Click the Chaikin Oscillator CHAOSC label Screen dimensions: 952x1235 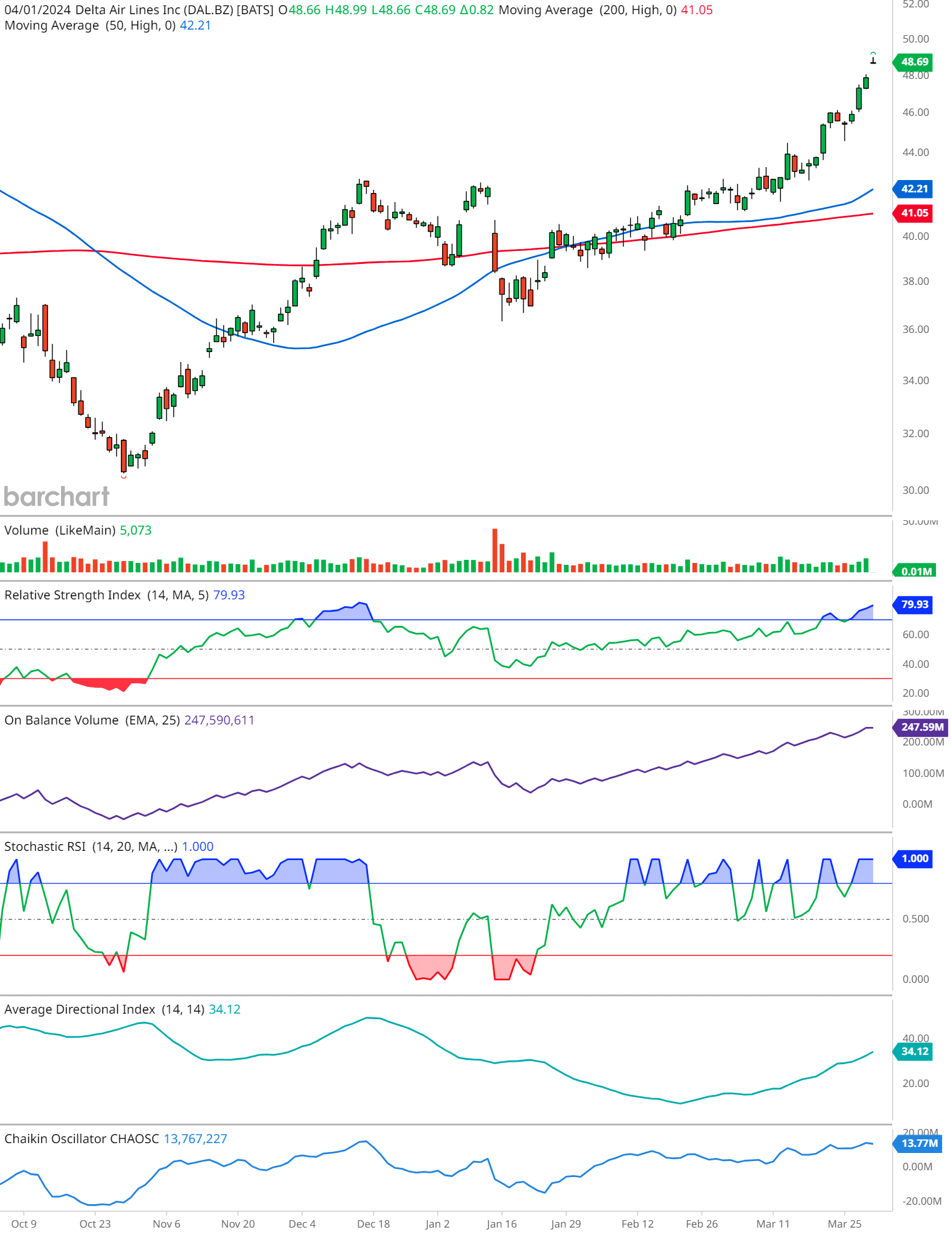click(81, 1139)
